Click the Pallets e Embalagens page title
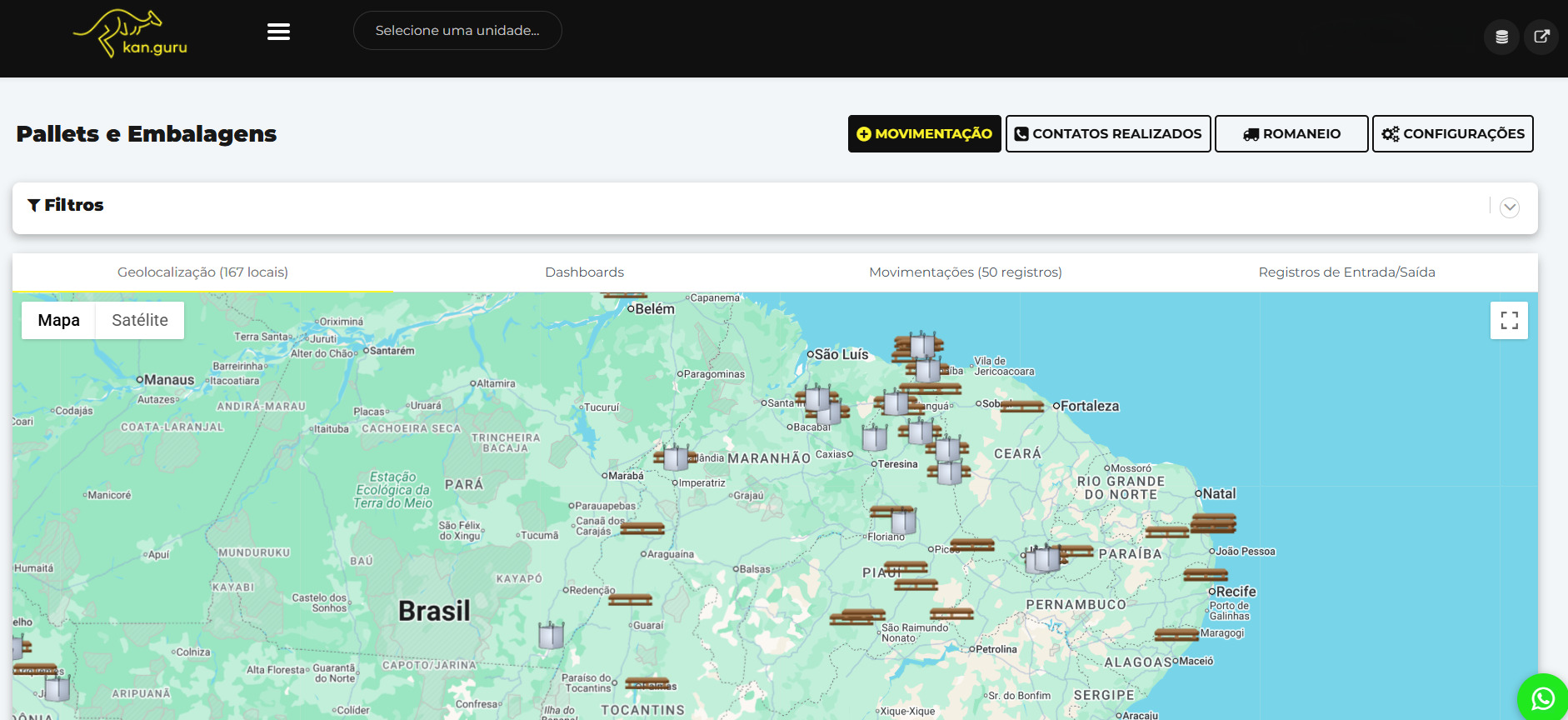Viewport: 1568px width, 720px height. [x=147, y=133]
